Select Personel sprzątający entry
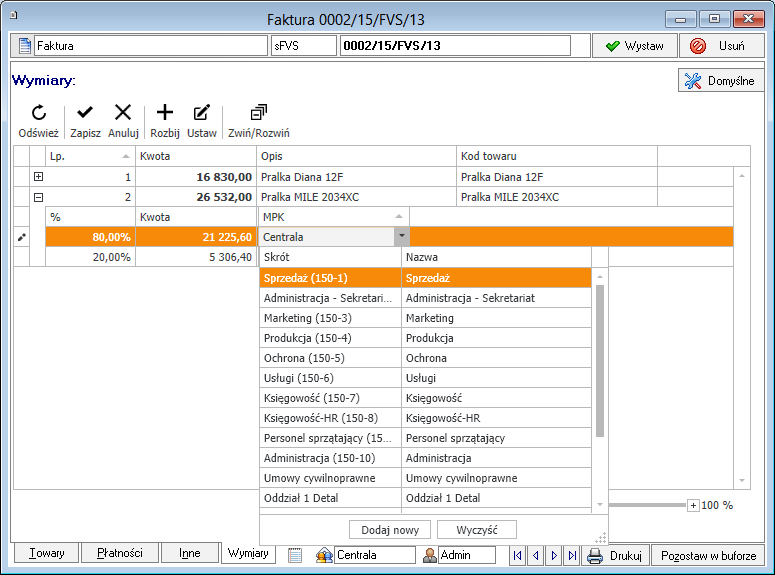Screen dimensions: 775x575 click(x=426, y=438)
